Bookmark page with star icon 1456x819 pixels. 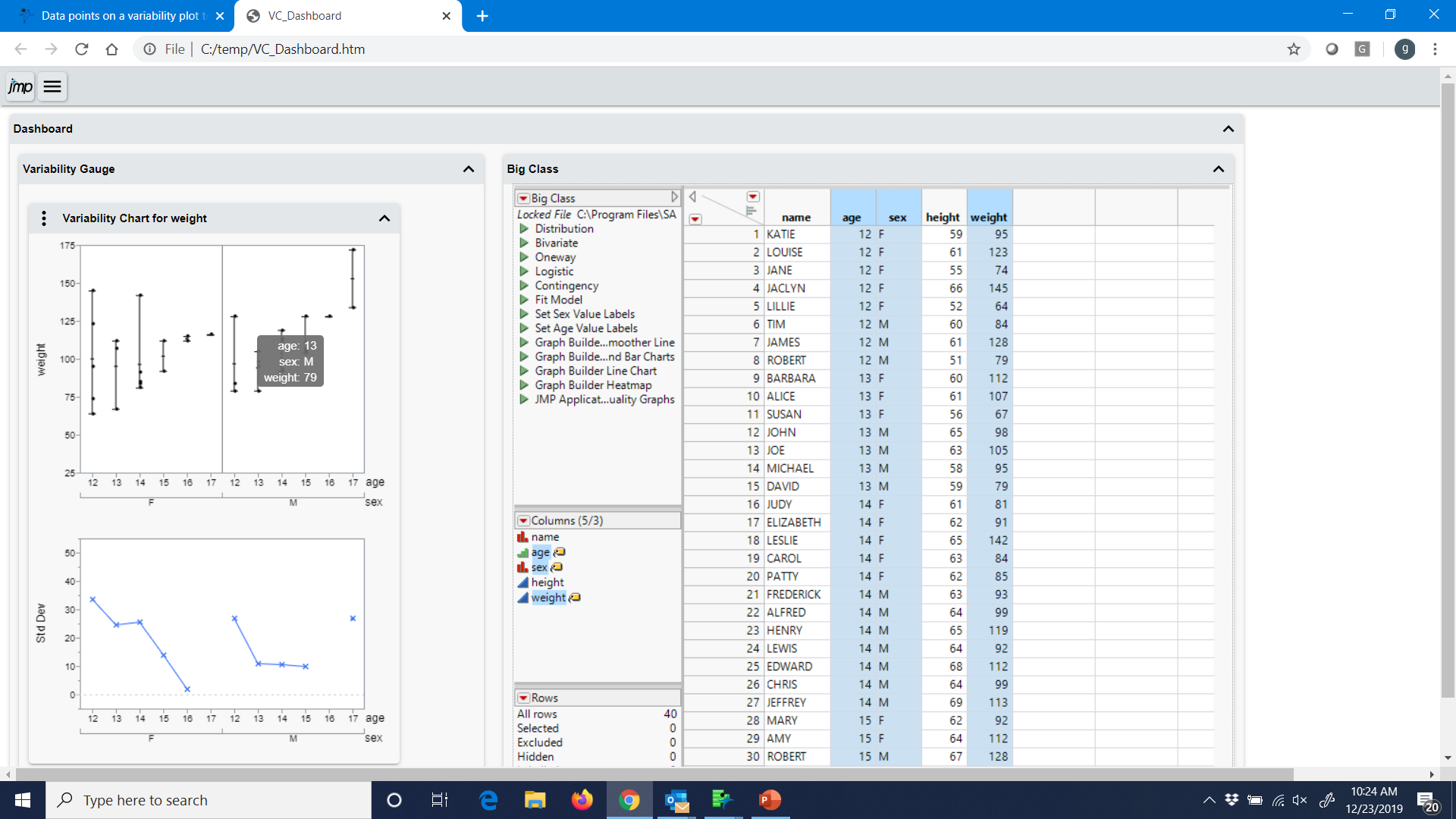click(1294, 49)
